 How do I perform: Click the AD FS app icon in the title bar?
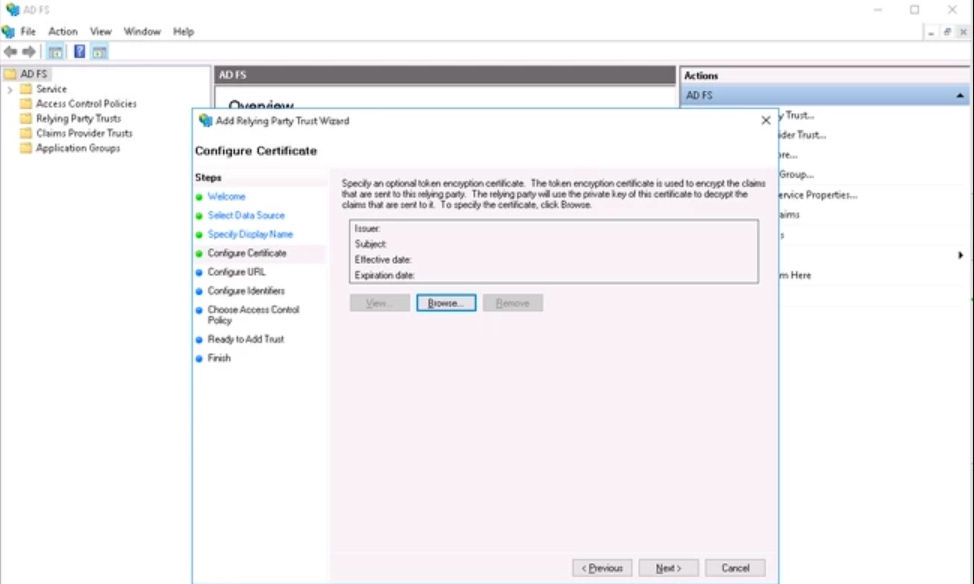point(12,9)
